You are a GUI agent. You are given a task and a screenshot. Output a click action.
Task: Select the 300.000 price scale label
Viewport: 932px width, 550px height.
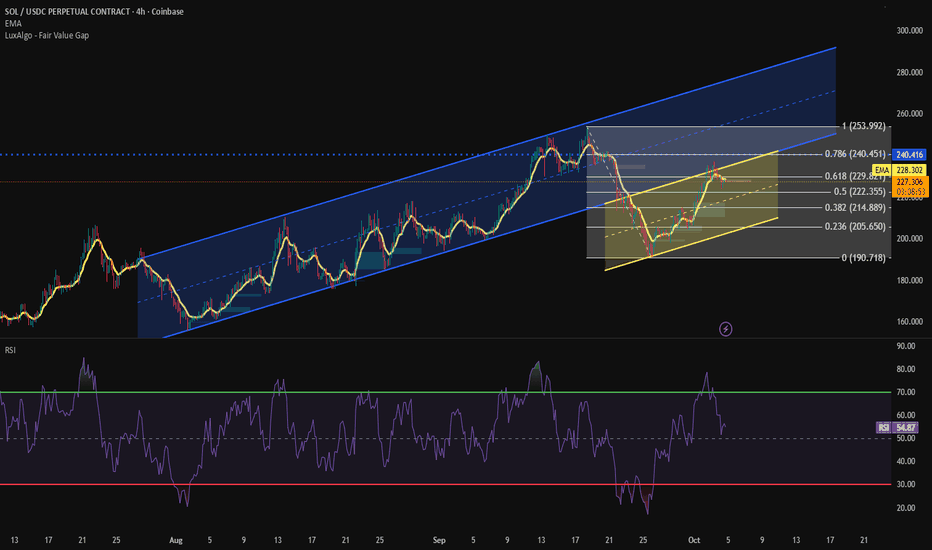909,30
